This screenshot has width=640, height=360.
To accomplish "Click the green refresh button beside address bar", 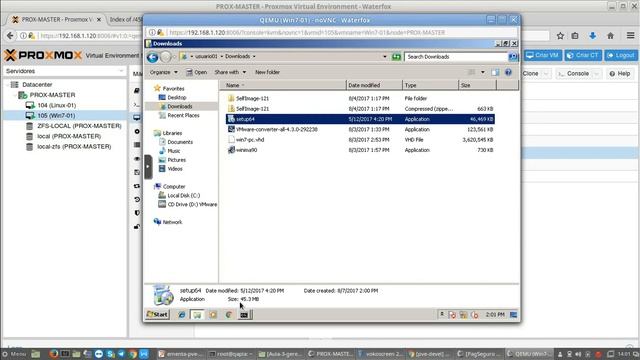I will [396, 57].
